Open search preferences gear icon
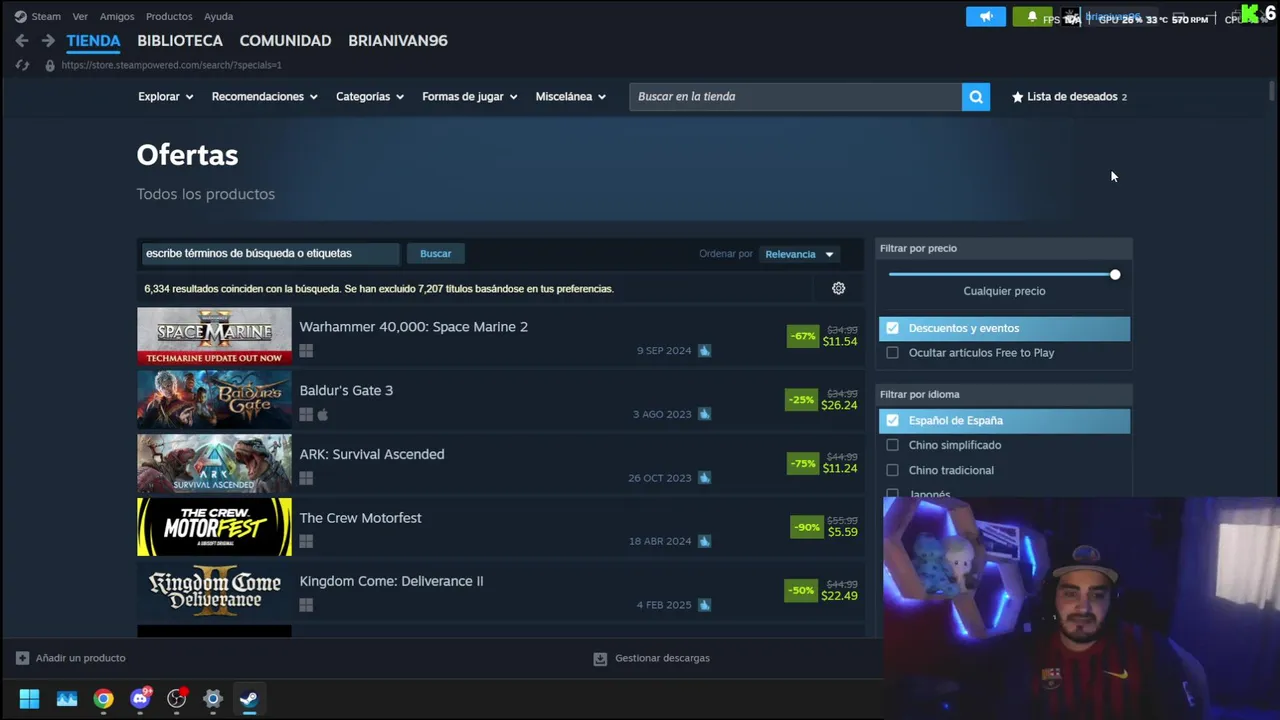Image resolution: width=1280 pixels, height=720 pixels. pyautogui.click(x=839, y=289)
